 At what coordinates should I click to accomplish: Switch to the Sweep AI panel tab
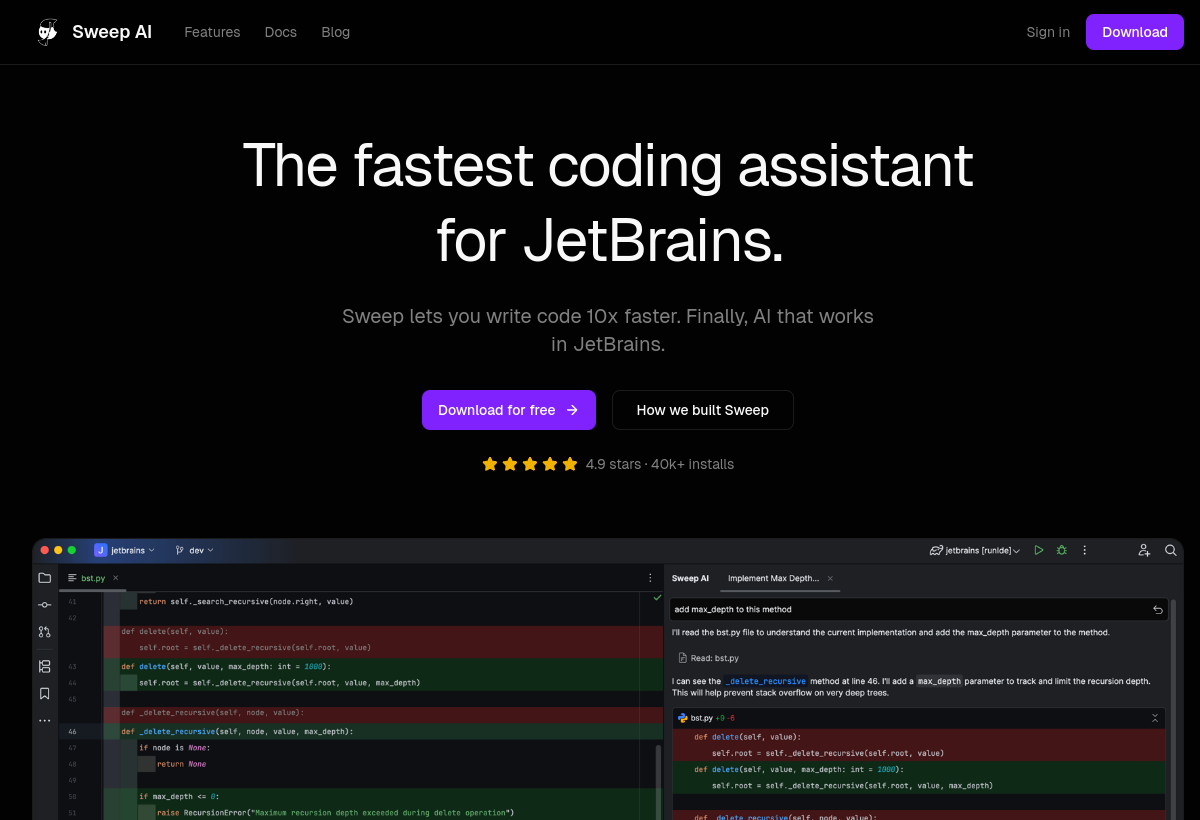pyautogui.click(x=690, y=578)
